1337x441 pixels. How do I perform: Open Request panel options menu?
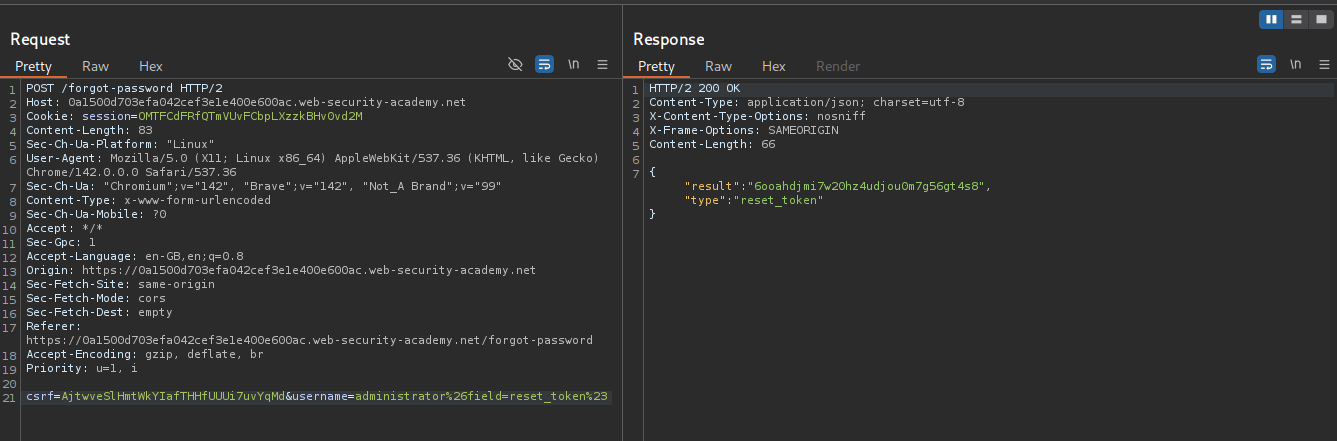click(602, 64)
